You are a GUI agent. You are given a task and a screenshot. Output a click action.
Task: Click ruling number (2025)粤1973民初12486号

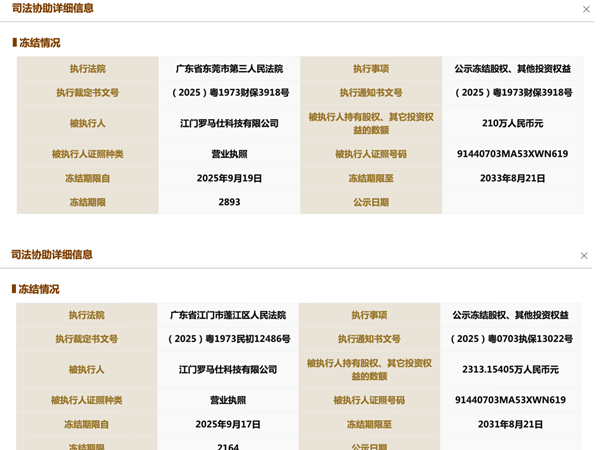pyautogui.click(x=228, y=339)
